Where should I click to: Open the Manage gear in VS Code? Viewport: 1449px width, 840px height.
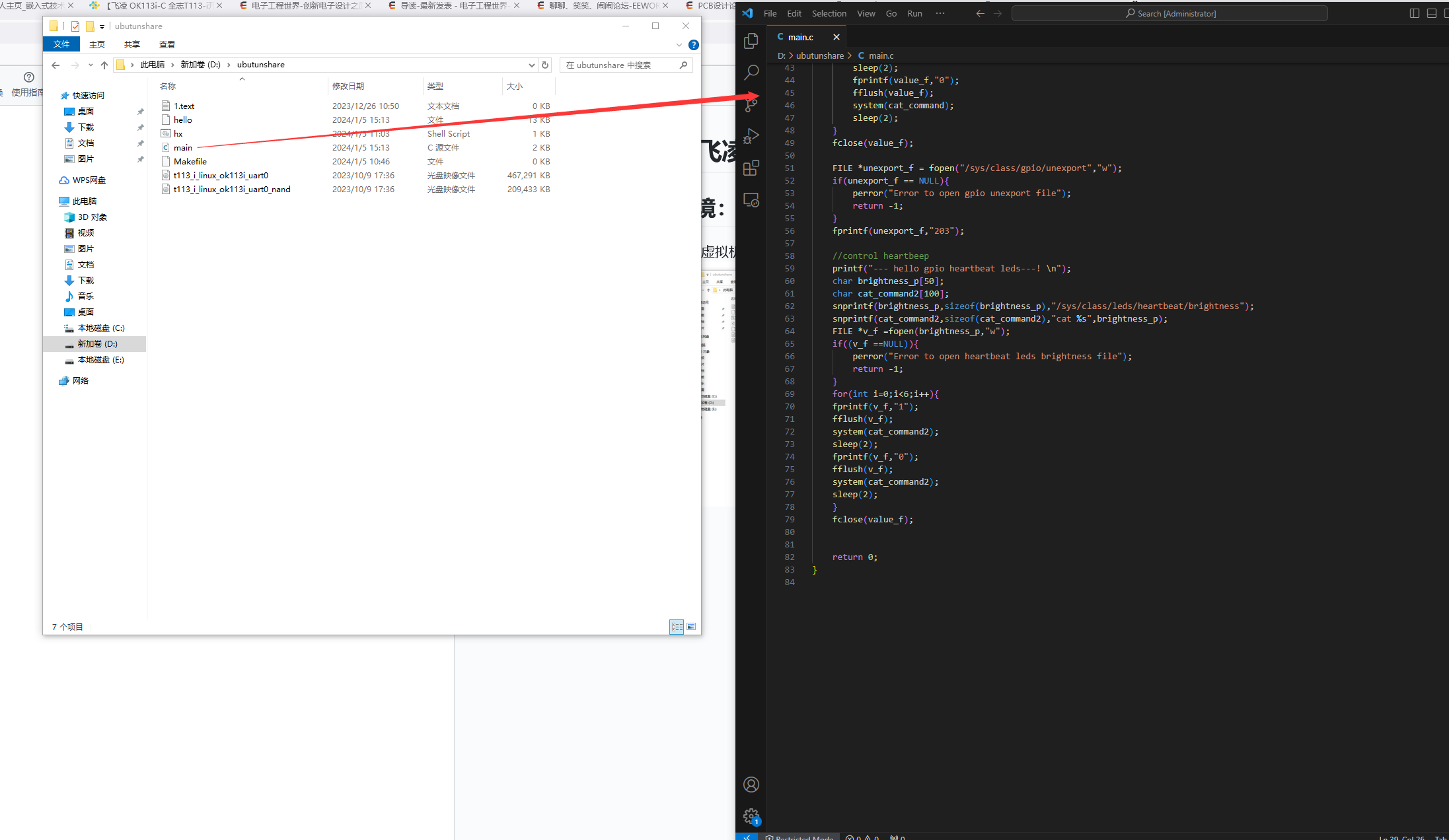[x=751, y=816]
